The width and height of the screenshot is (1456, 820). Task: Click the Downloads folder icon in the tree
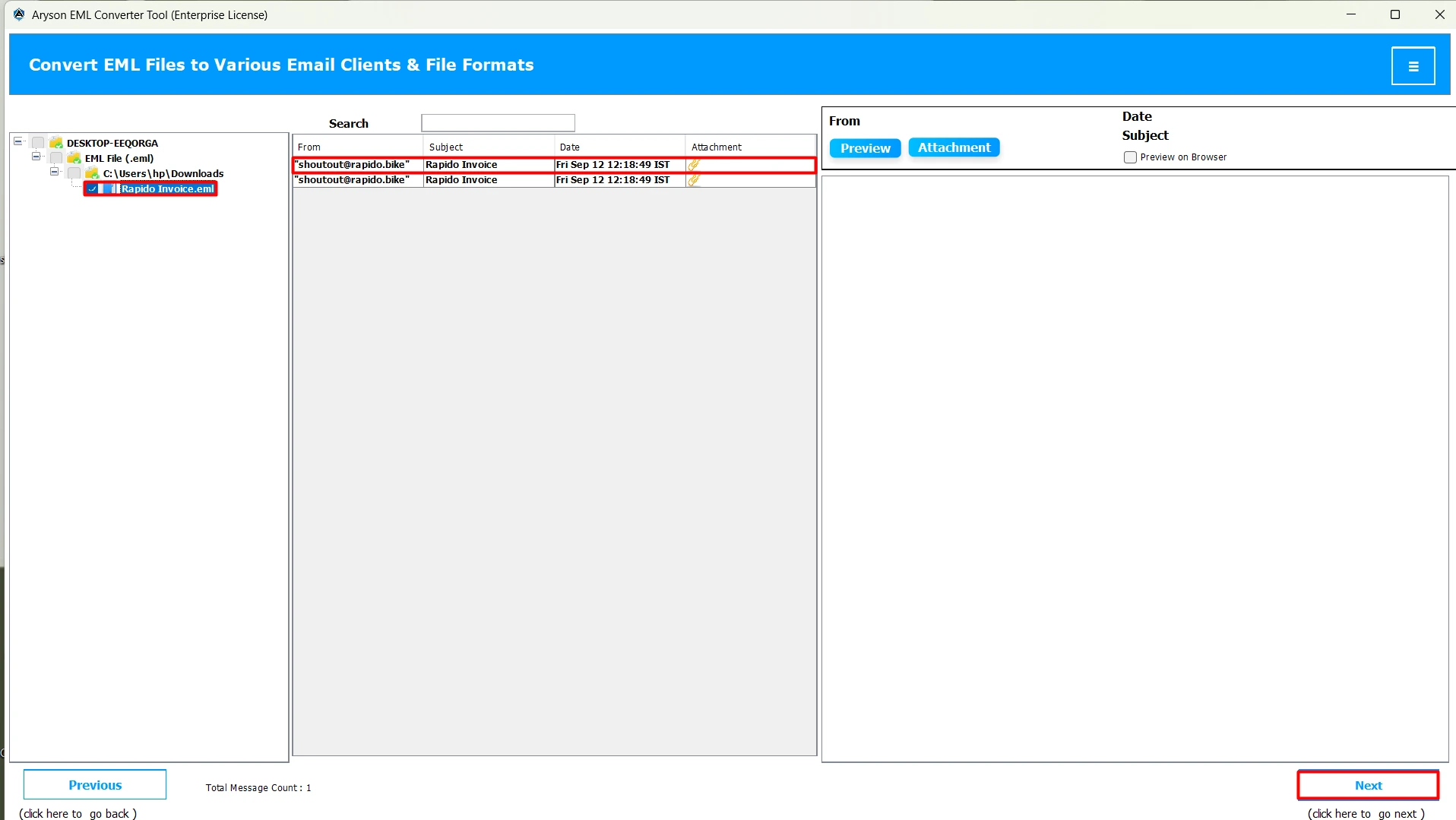pos(92,173)
